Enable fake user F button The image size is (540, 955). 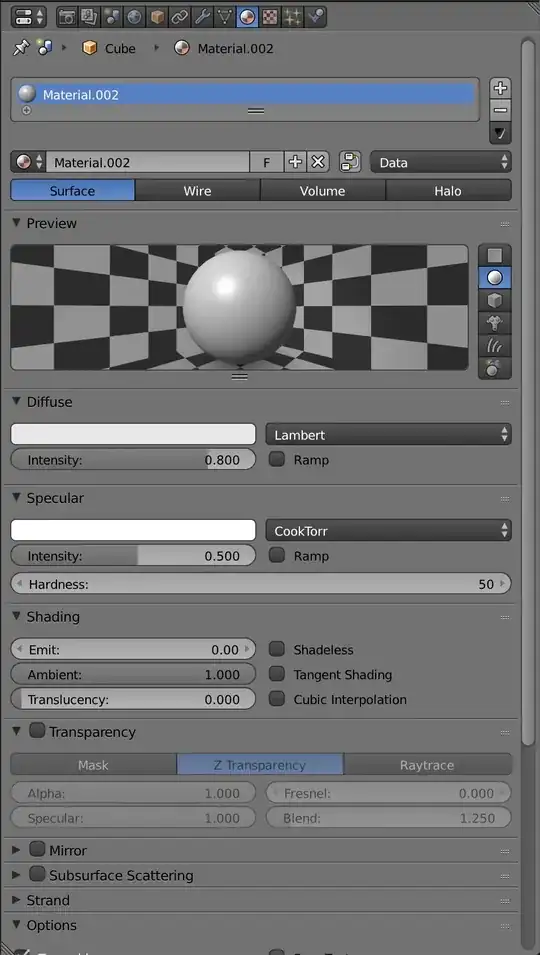tap(266, 162)
